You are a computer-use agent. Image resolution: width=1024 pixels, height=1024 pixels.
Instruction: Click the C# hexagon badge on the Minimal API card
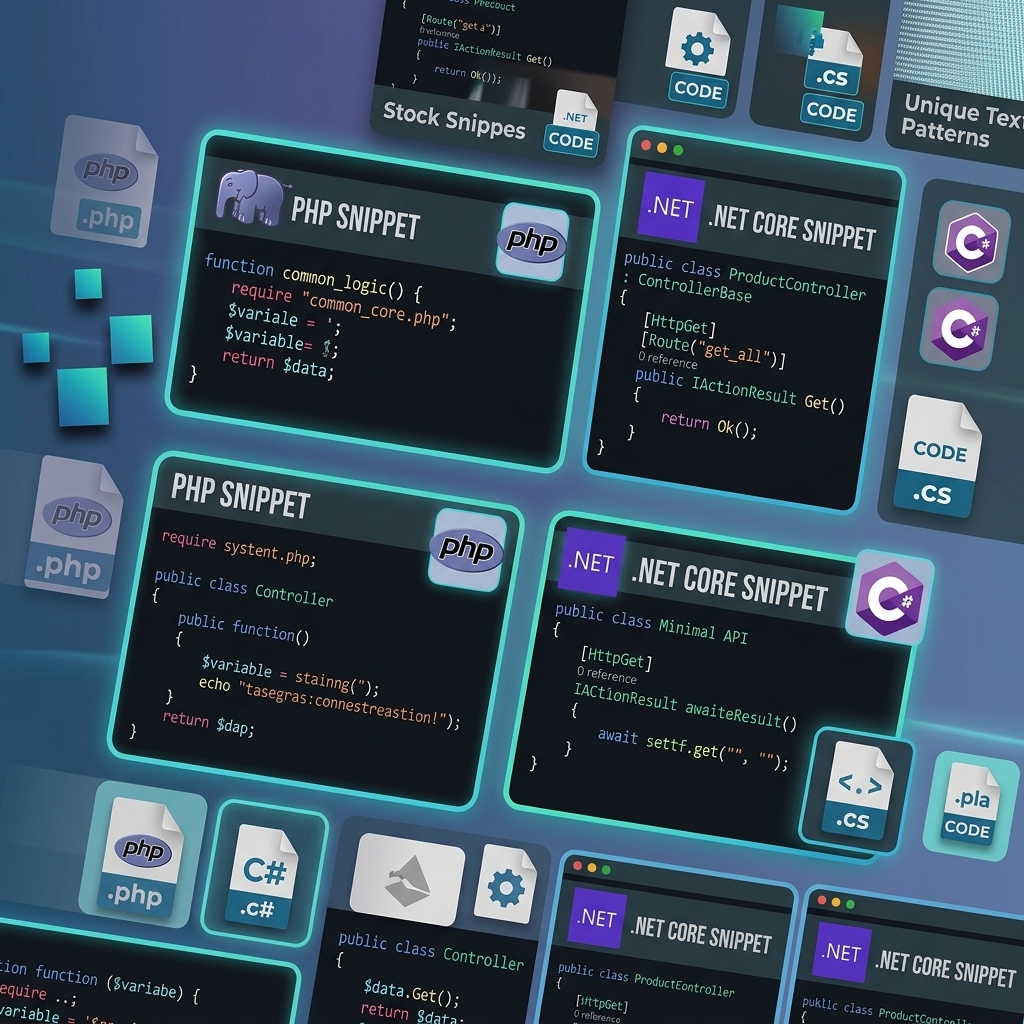click(889, 599)
